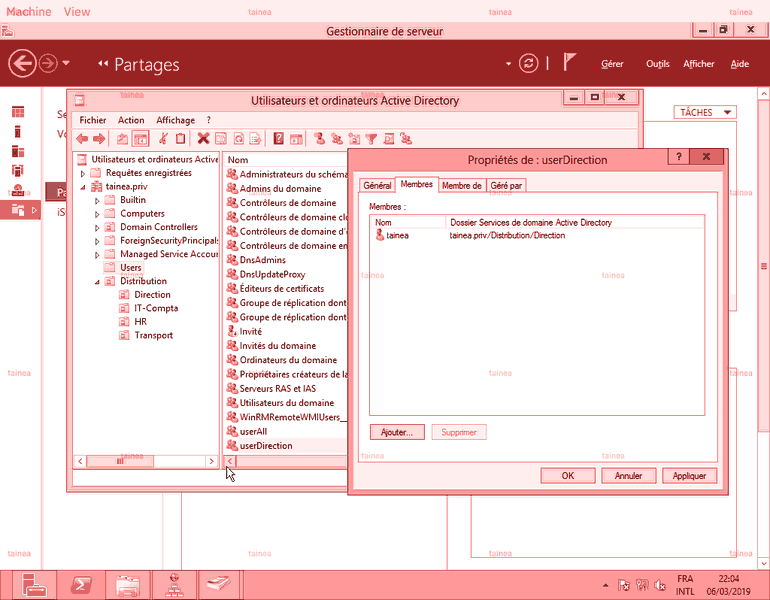Select the Direction organizational unit

click(x=152, y=295)
